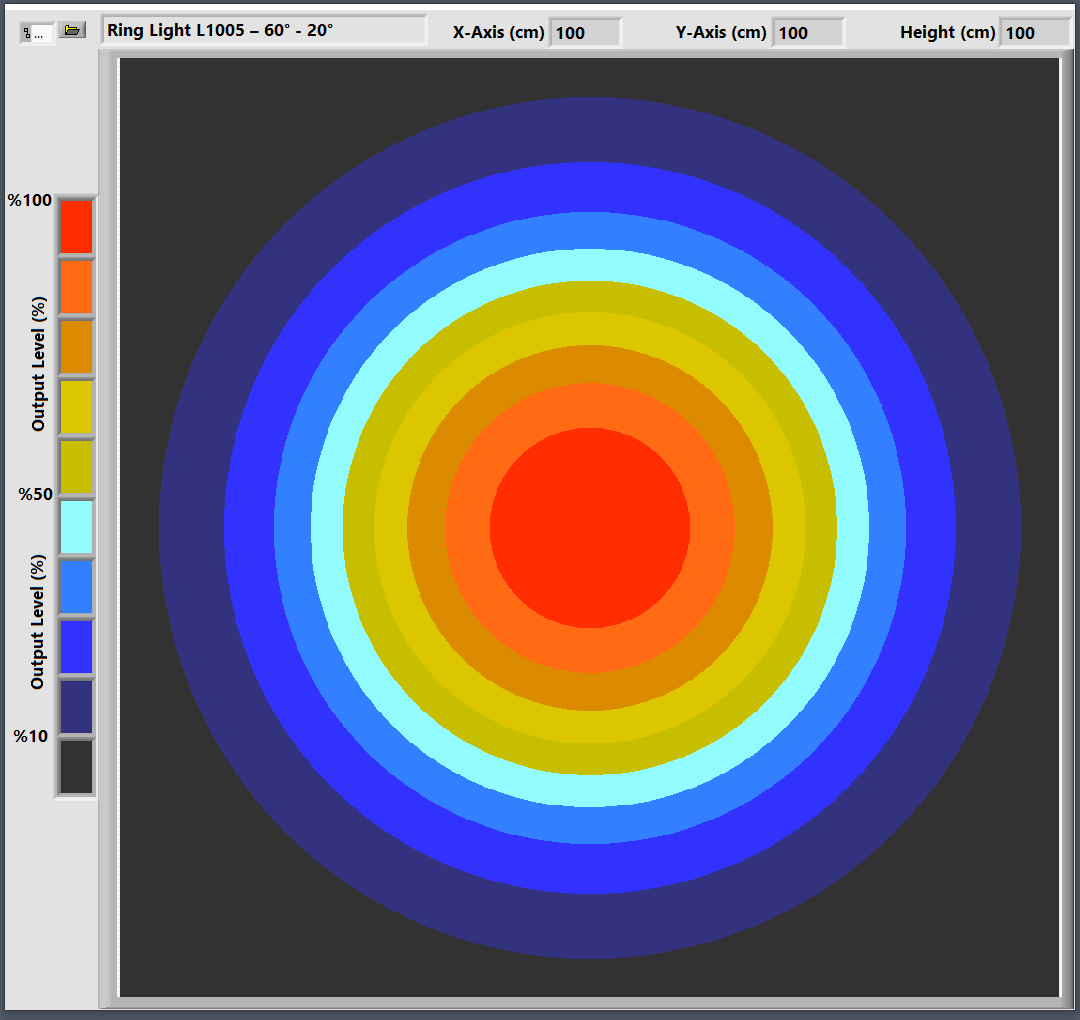Select the red 100% legend swatch
The height and width of the screenshot is (1020, 1080).
pos(76,227)
